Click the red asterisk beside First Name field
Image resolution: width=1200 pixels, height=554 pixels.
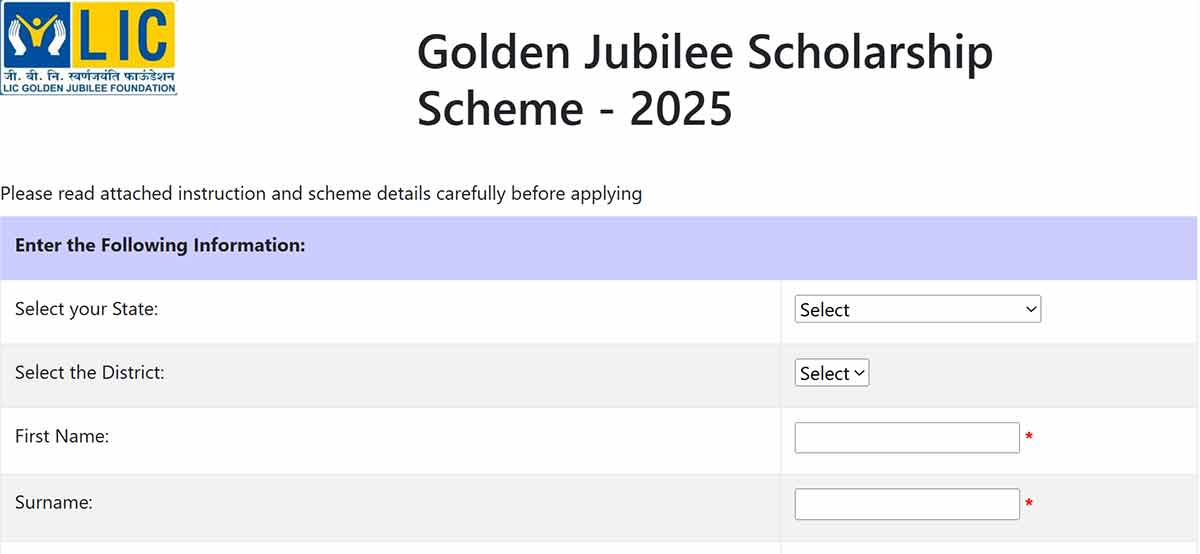pyautogui.click(x=1029, y=438)
